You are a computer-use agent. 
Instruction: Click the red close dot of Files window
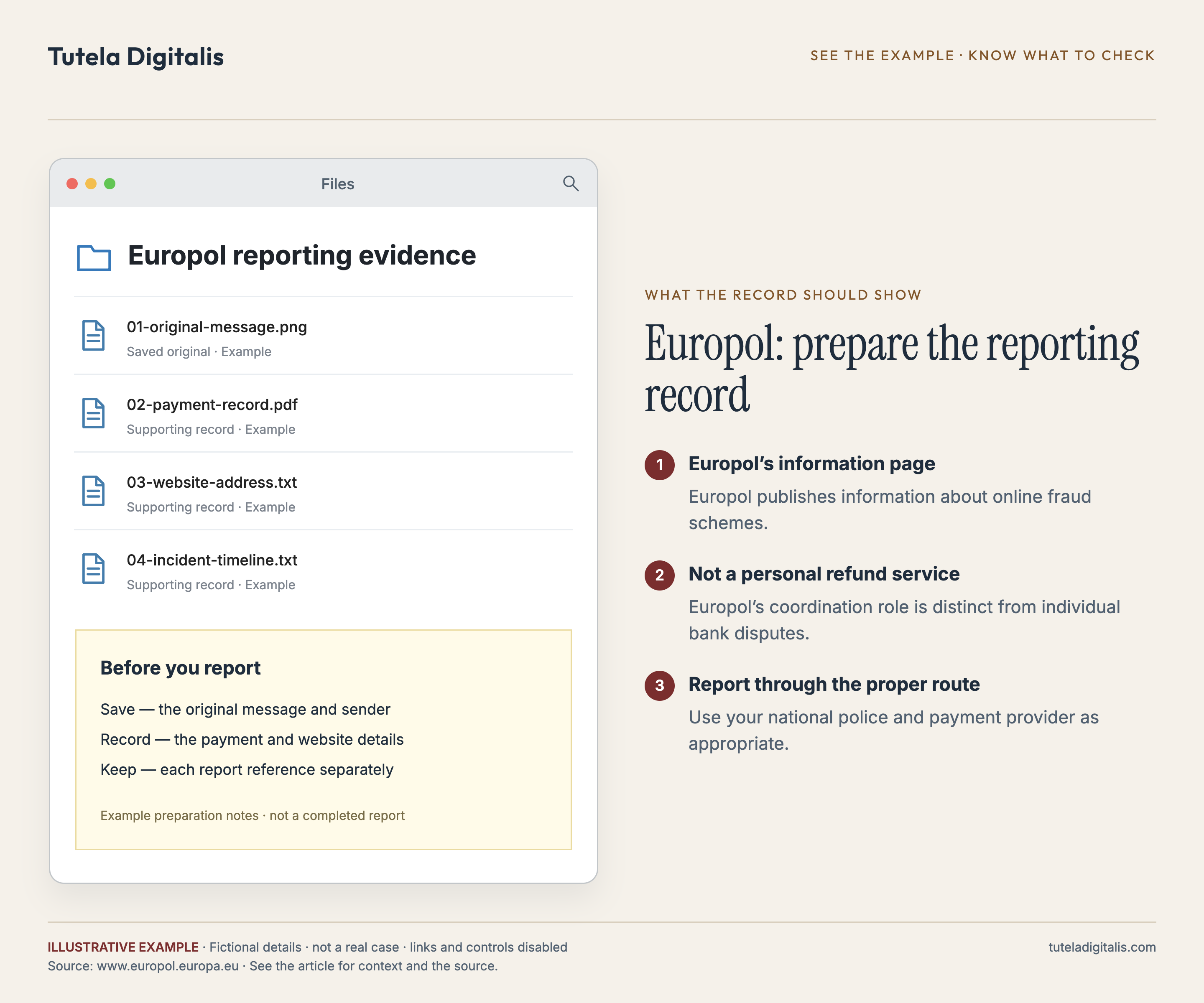point(72,183)
